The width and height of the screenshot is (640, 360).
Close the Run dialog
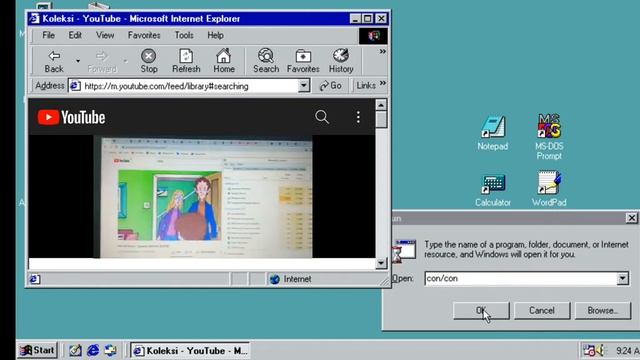(x=631, y=218)
